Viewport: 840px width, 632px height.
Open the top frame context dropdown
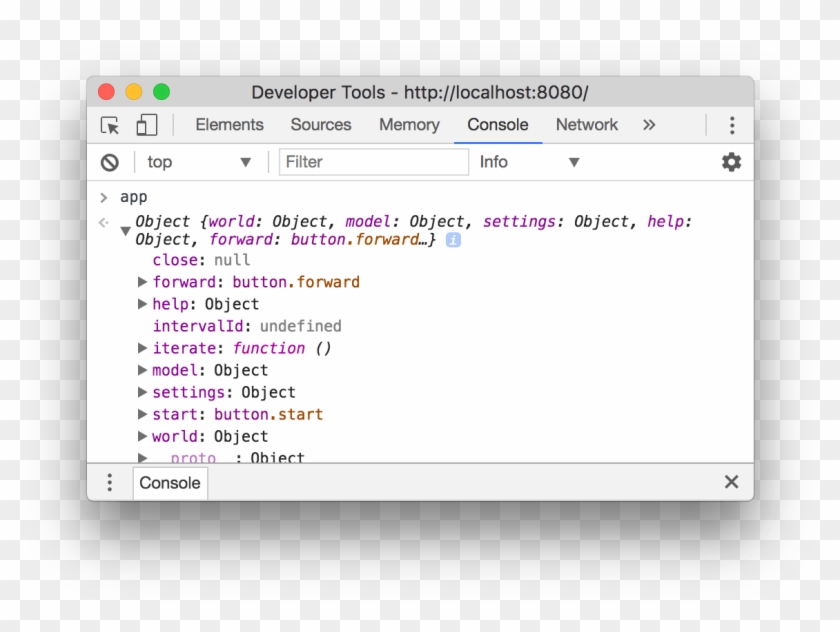tap(197, 162)
